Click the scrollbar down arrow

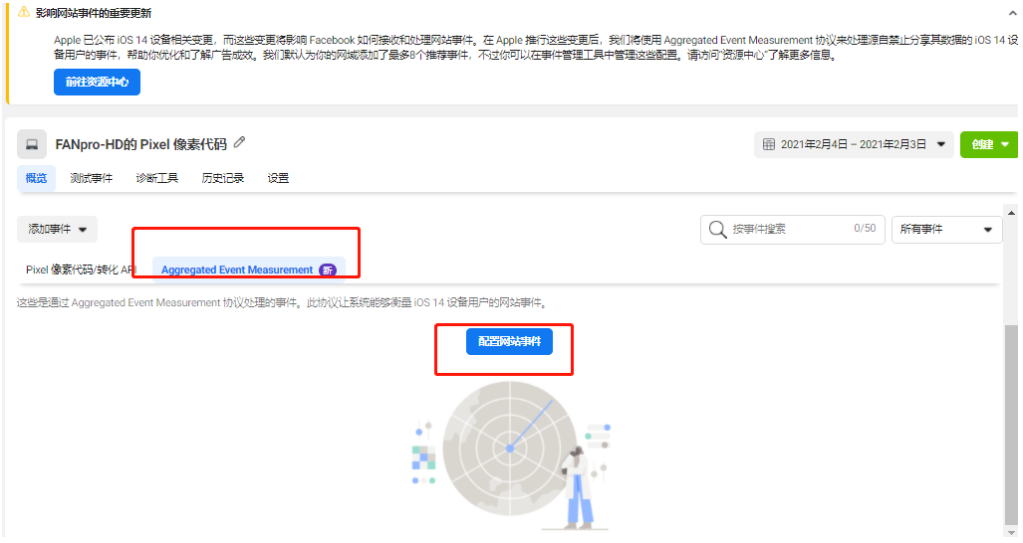click(x=1011, y=532)
